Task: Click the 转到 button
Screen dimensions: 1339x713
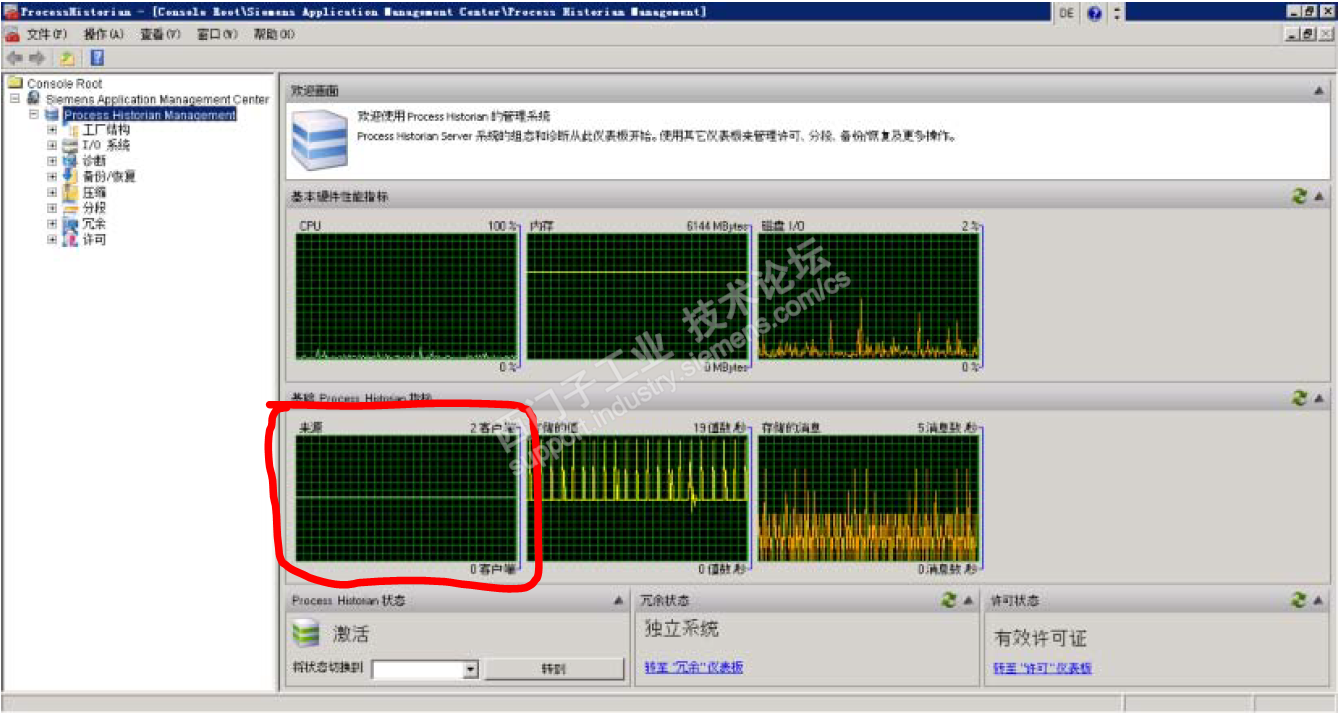Action: point(554,669)
